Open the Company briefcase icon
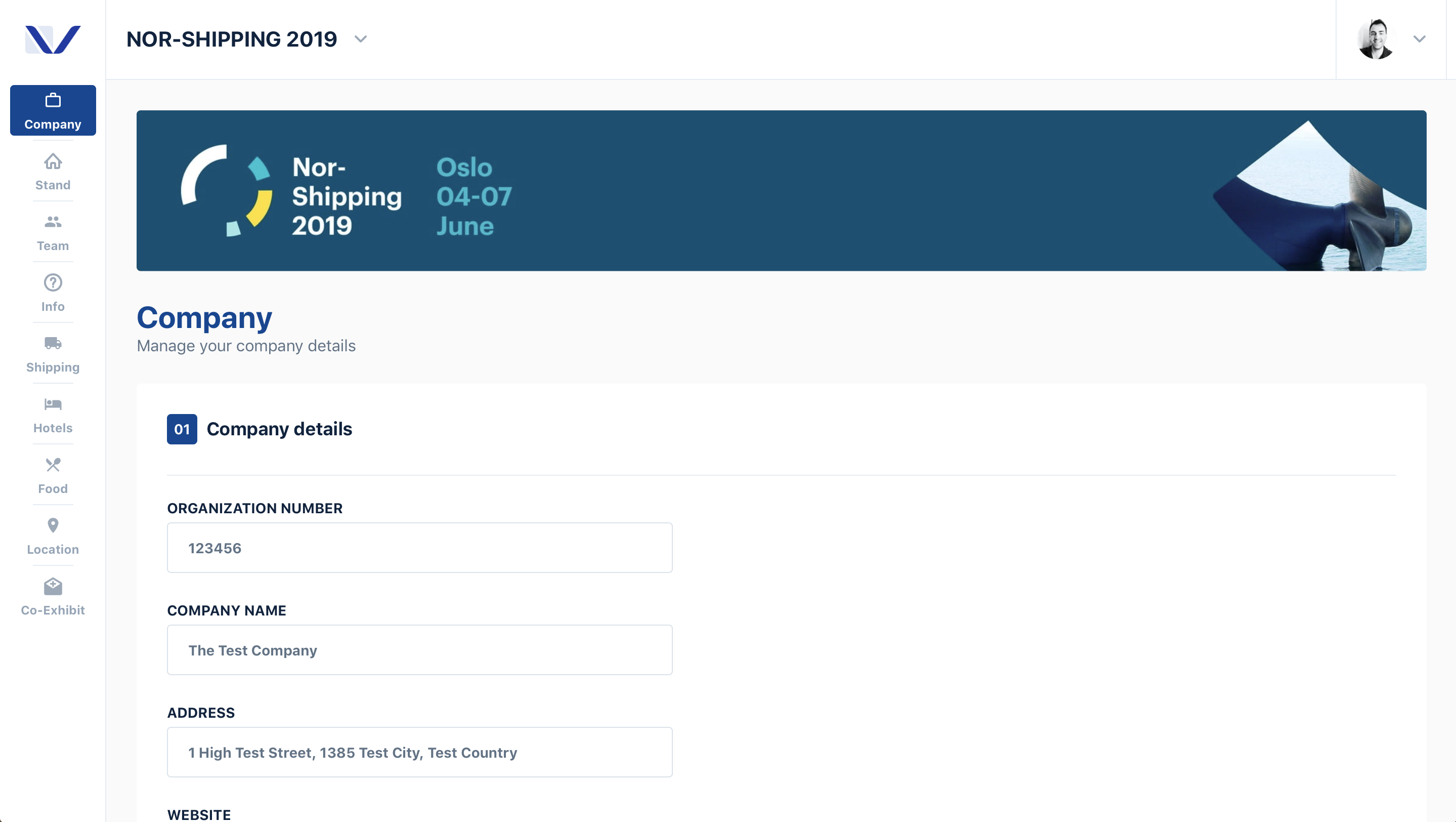 (x=53, y=100)
